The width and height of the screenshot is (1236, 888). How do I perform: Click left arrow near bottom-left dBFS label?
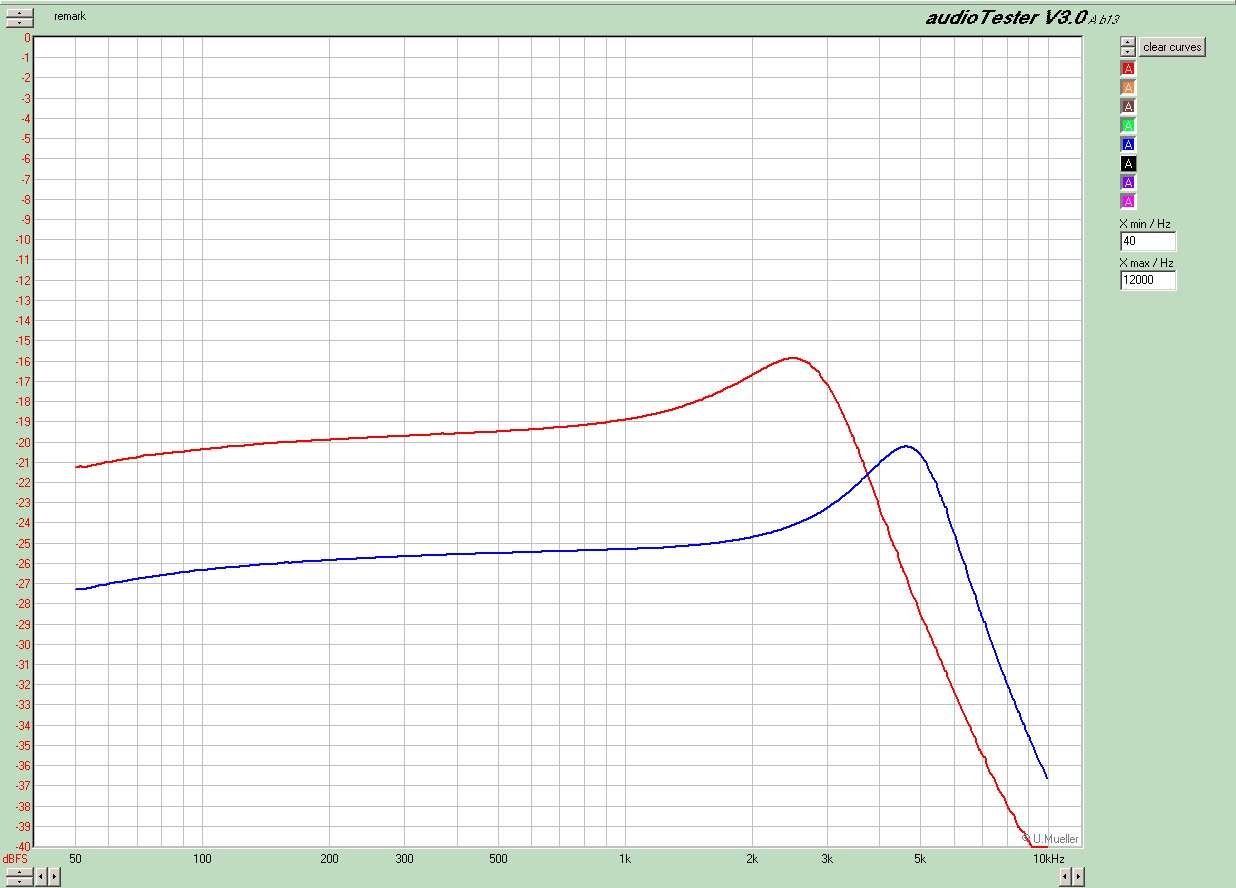41,877
